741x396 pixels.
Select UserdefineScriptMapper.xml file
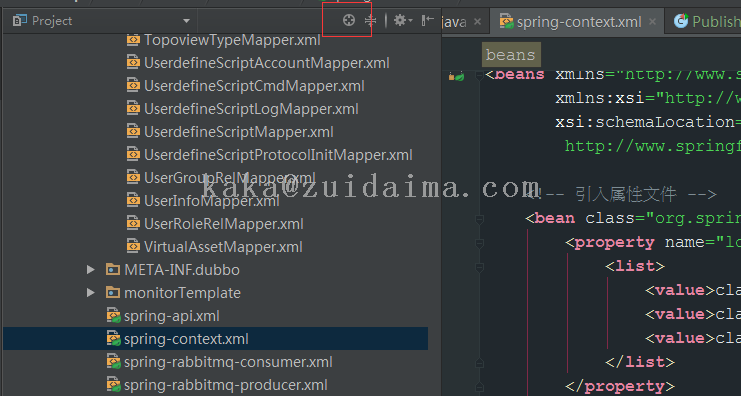[239, 132]
